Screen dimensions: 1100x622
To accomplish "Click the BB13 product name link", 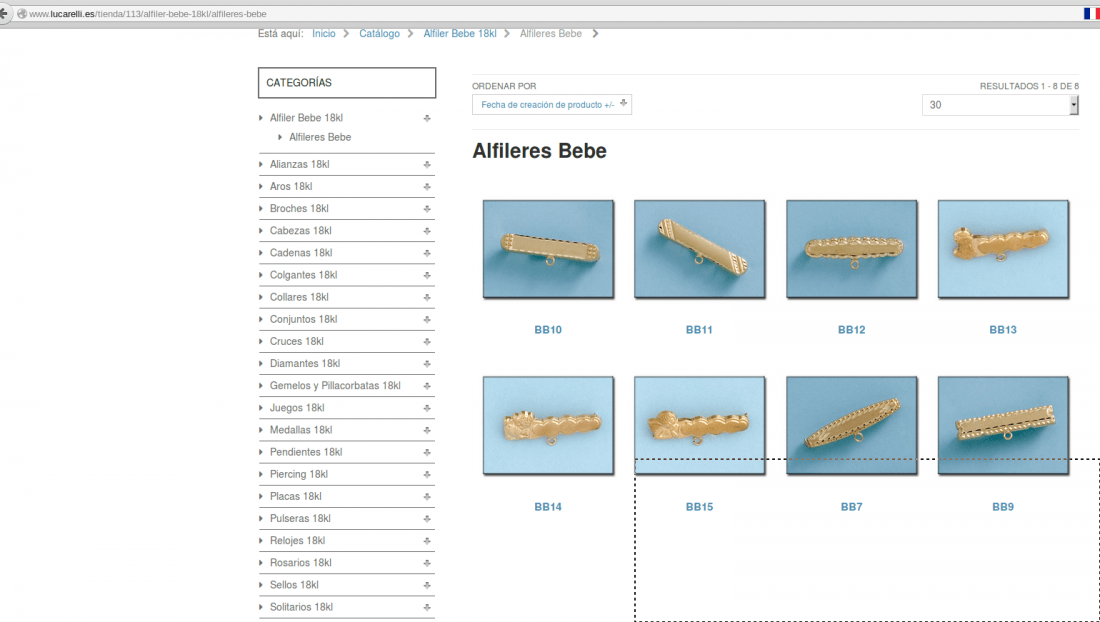I will (x=1003, y=330).
